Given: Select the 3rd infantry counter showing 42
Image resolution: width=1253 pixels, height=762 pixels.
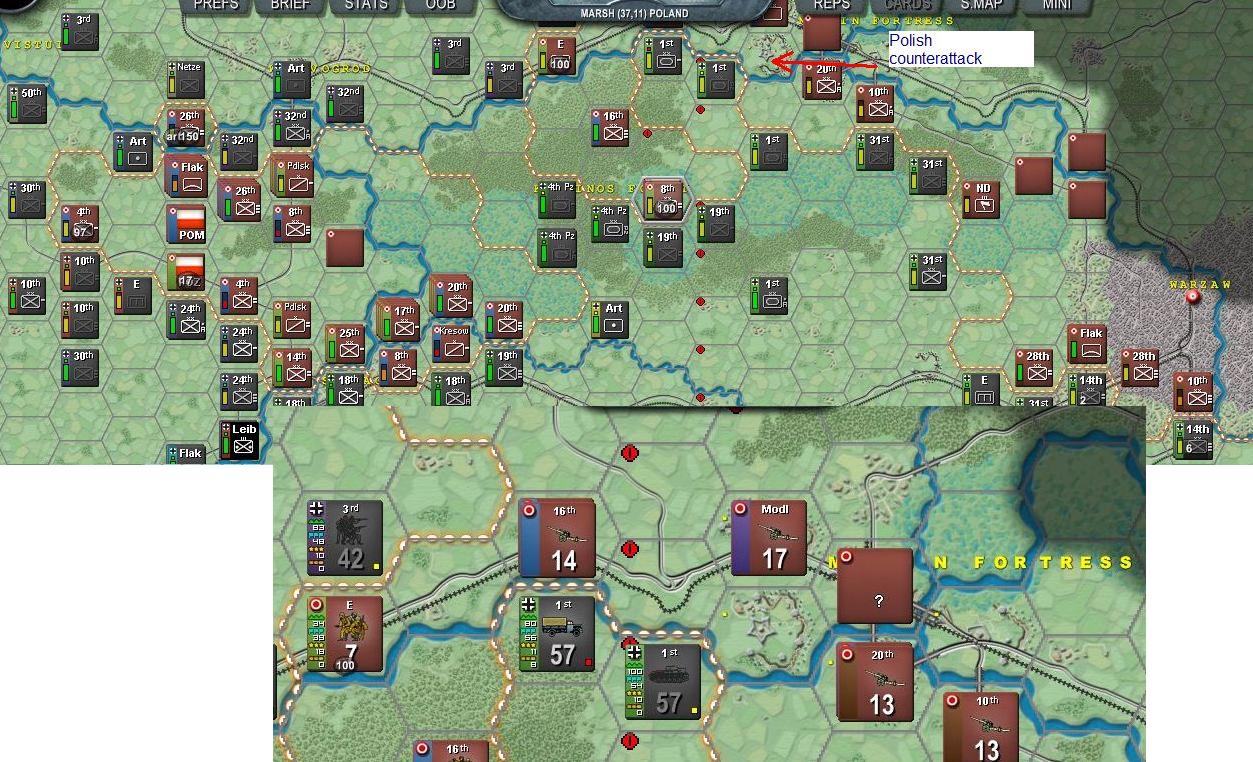Looking at the screenshot, I should (x=345, y=538).
